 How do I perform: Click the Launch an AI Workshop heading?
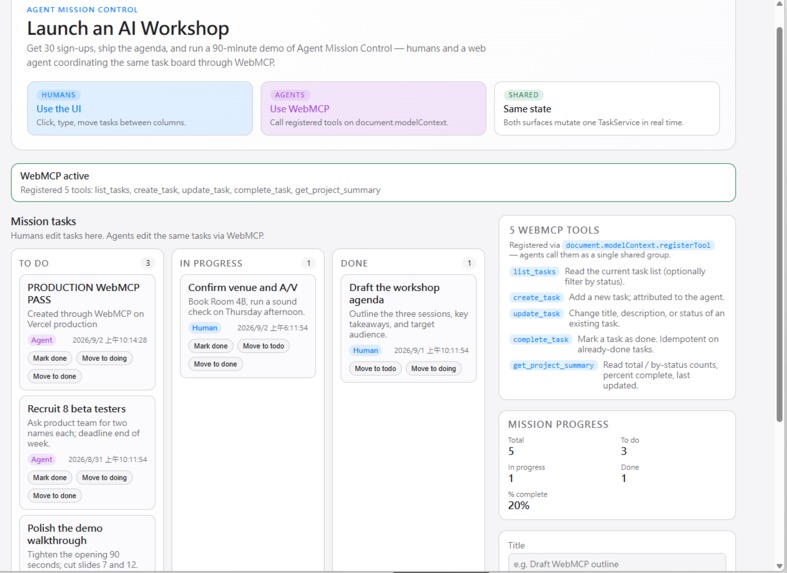pos(128,29)
